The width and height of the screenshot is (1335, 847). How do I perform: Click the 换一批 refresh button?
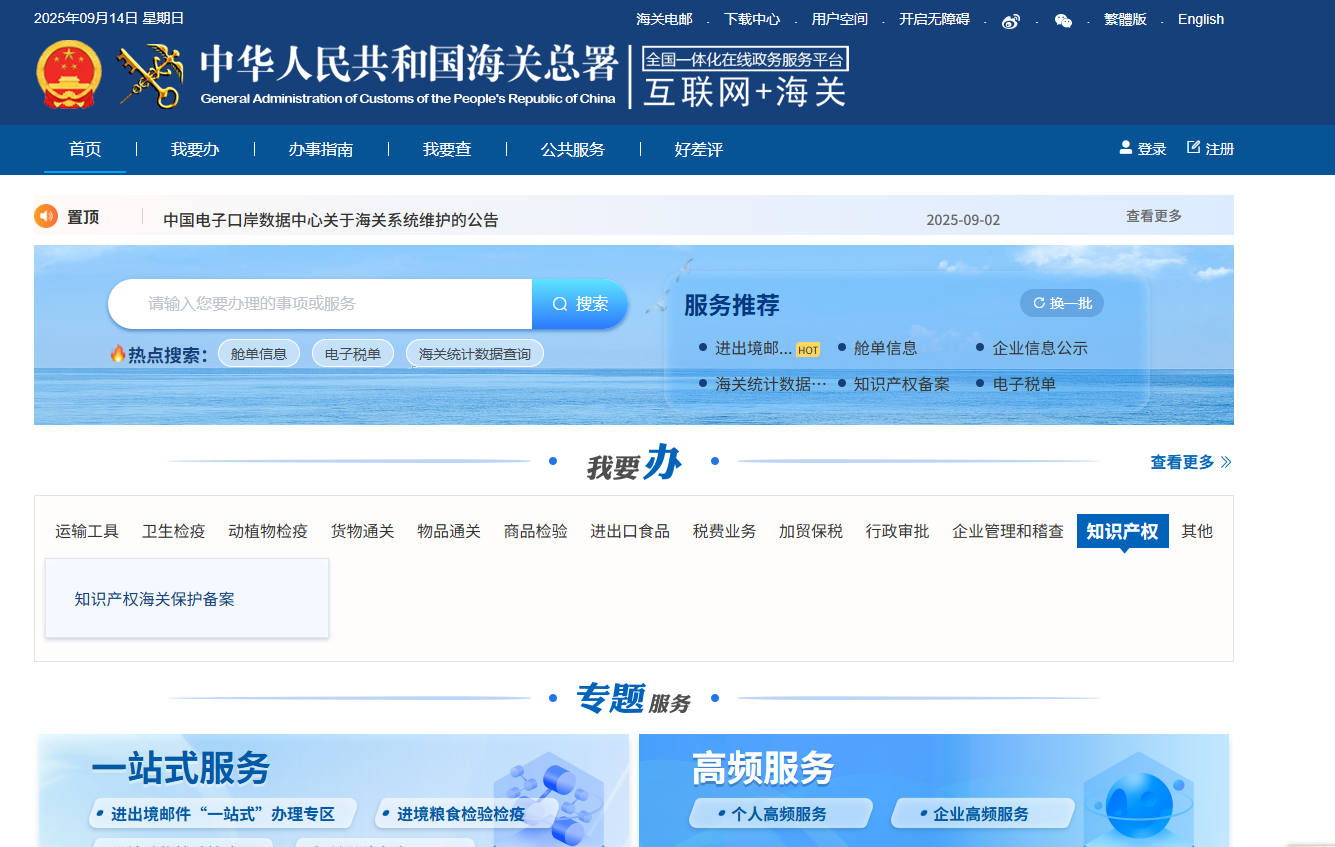tap(1062, 303)
